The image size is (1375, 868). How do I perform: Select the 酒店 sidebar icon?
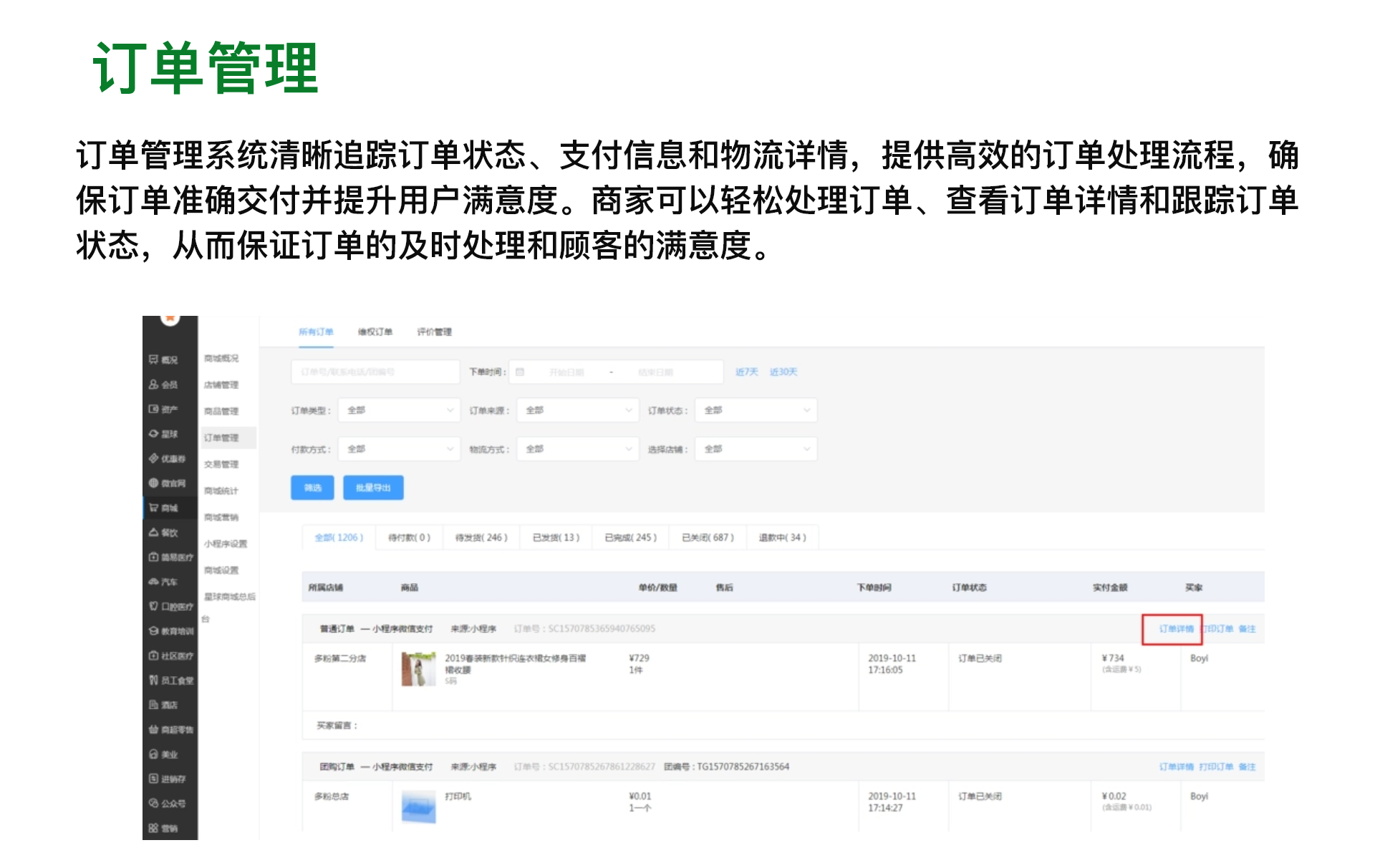tap(169, 705)
